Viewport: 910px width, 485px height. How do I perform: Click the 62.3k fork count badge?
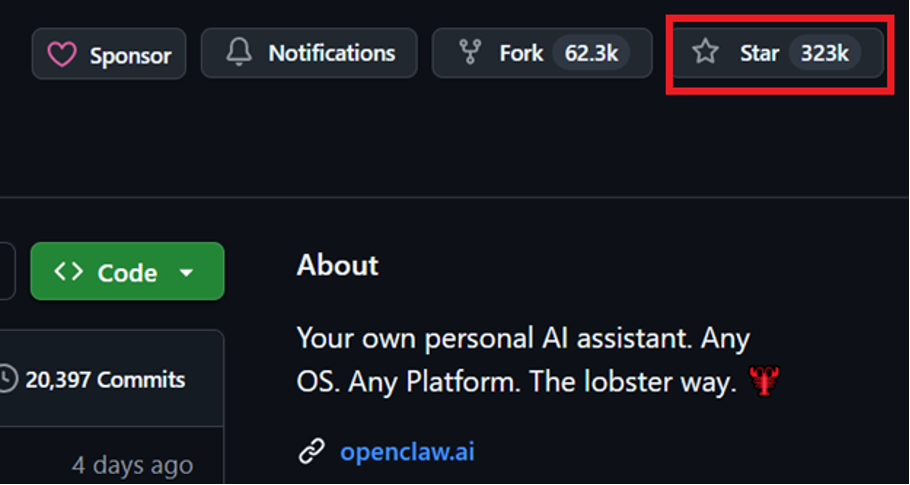pyautogui.click(x=591, y=53)
